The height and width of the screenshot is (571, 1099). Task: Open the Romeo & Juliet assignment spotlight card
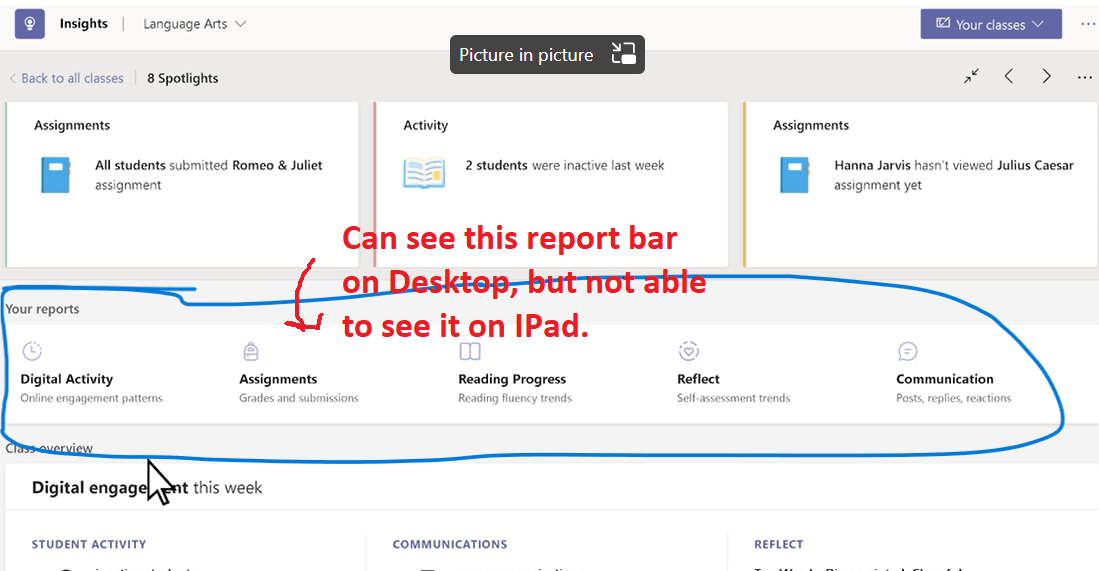[x=182, y=184]
